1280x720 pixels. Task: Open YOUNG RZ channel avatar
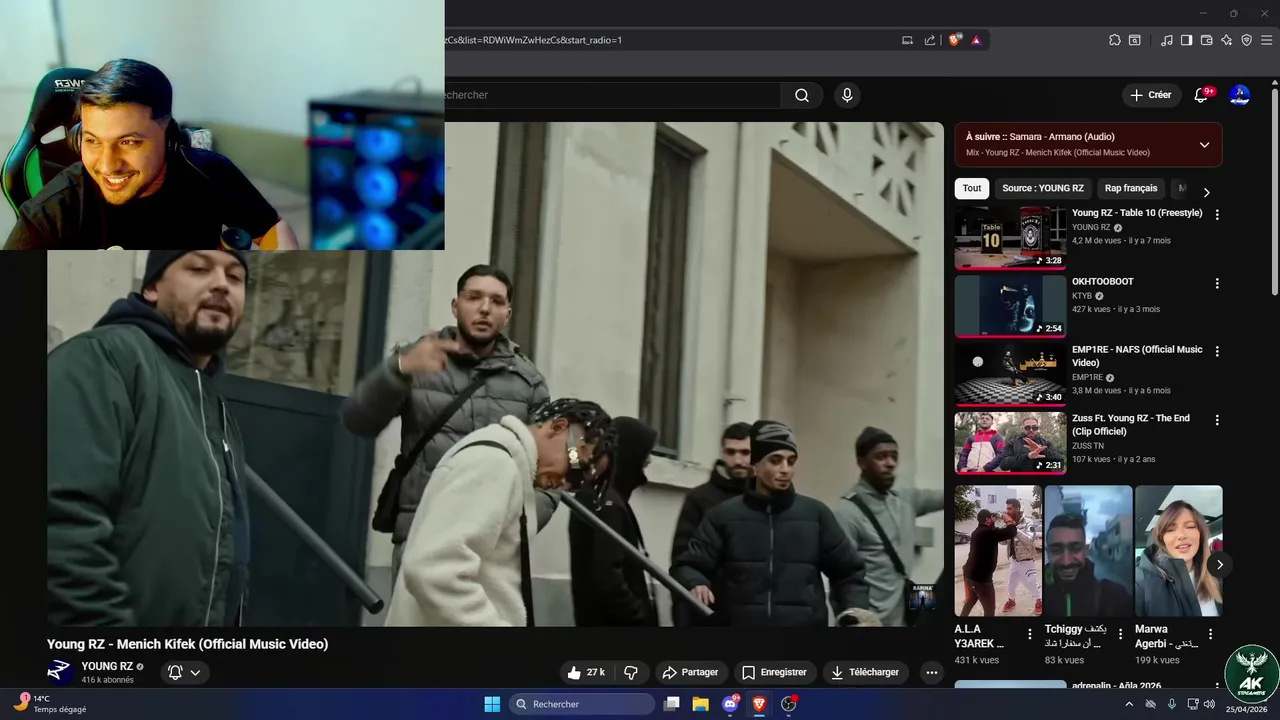click(60, 672)
